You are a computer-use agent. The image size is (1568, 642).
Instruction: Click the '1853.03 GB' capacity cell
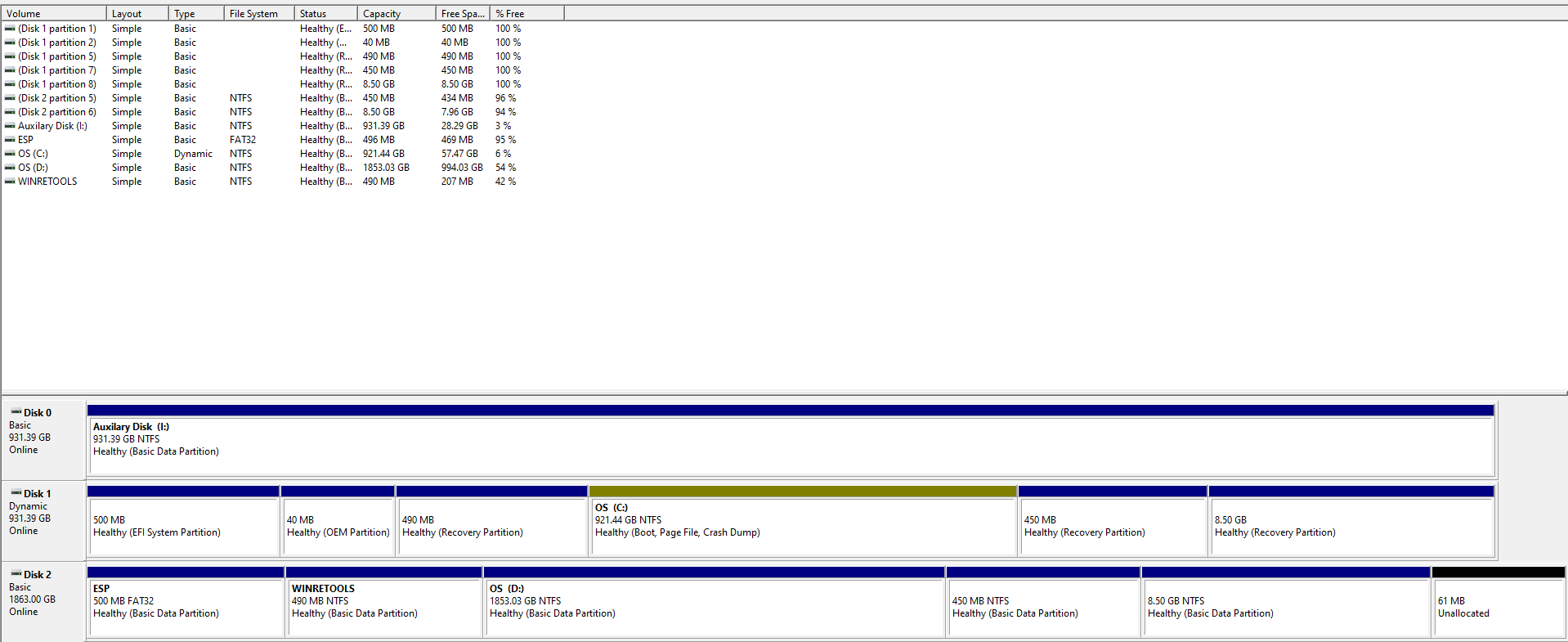(386, 168)
